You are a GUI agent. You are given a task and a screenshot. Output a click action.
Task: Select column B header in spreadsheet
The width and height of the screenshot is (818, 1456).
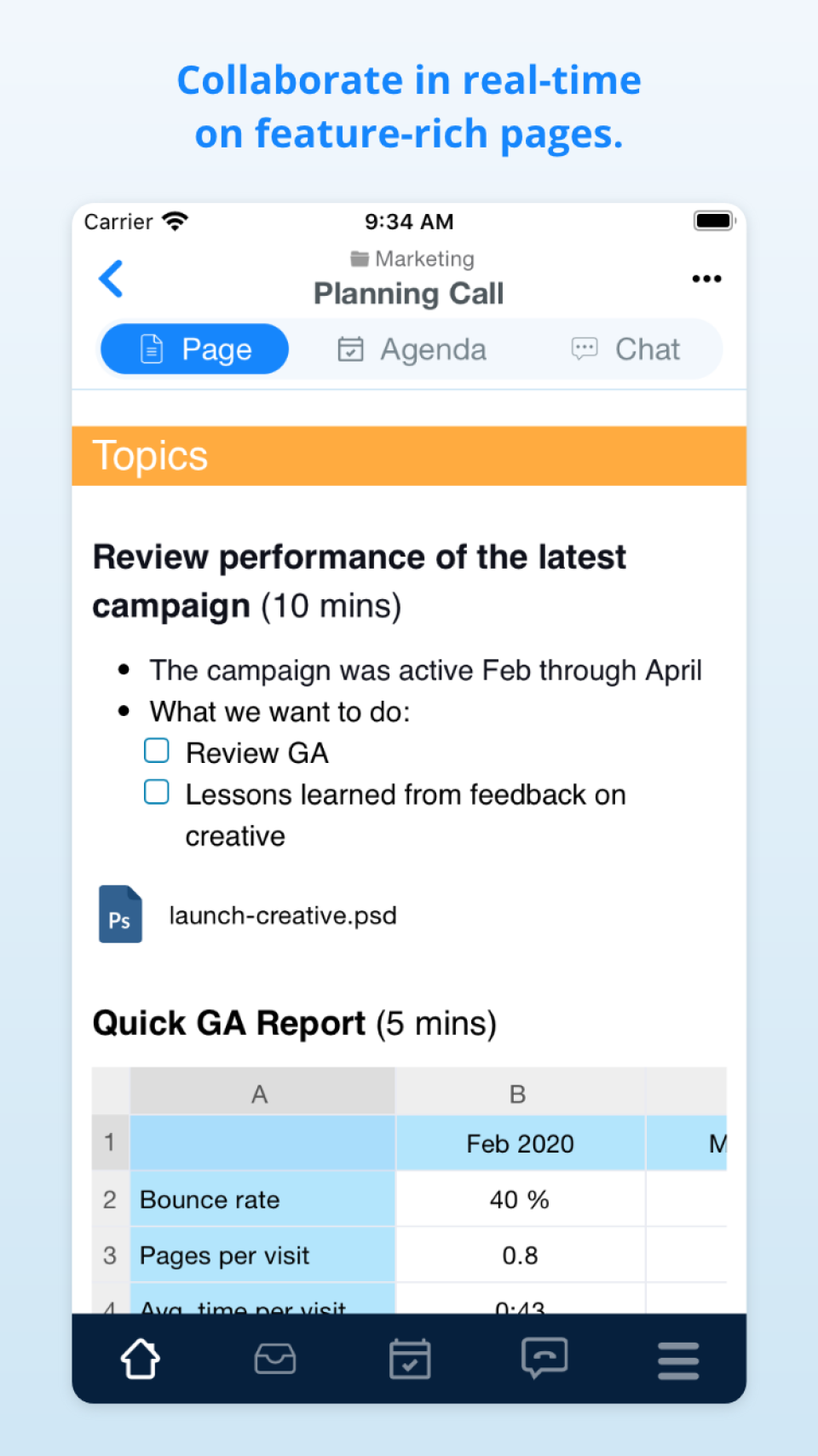point(518,1094)
